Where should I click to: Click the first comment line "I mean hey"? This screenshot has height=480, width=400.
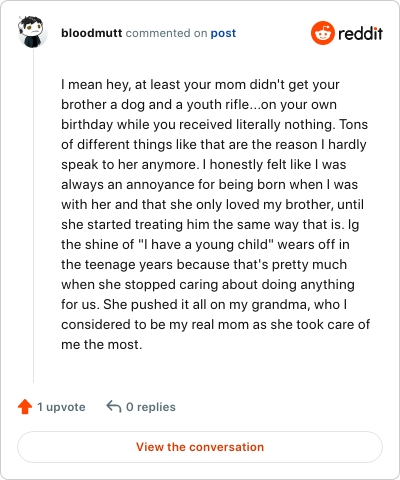point(200,85)
